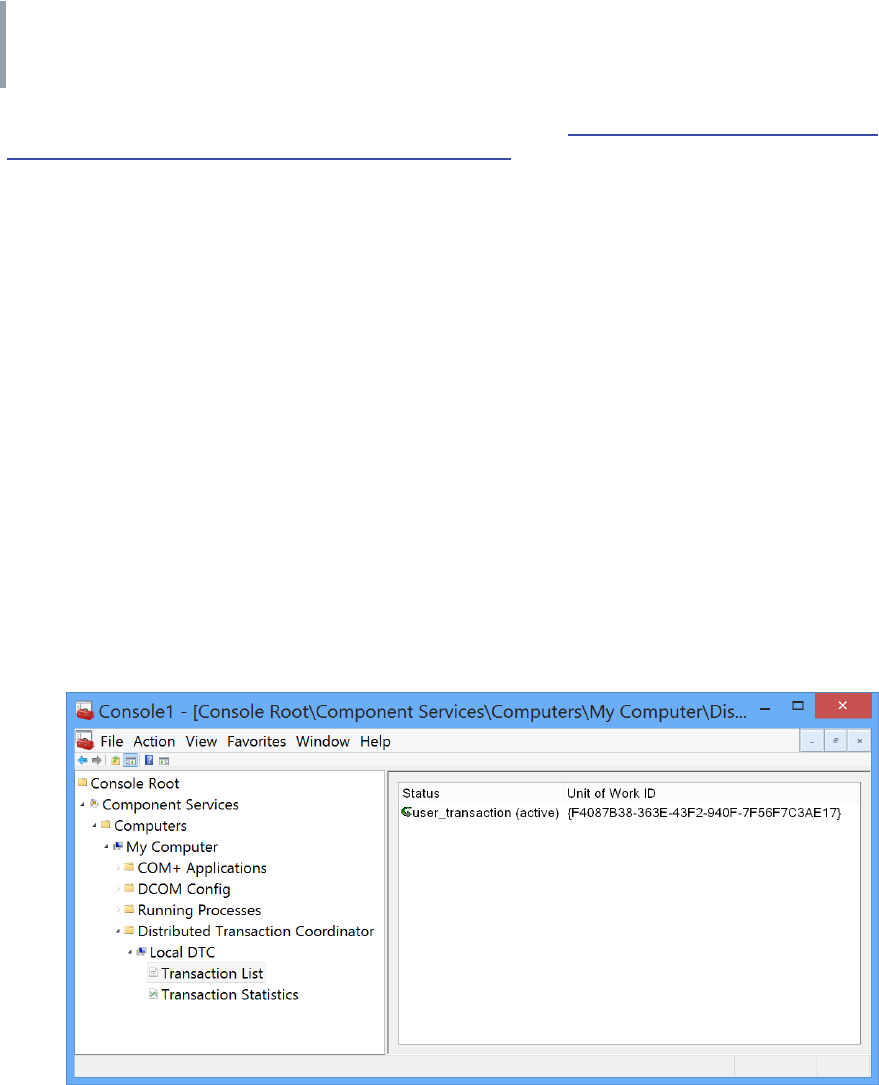Image resolution: width=879 pixels, height=1085 pixels.
Task: Click the title bar Console1 toolbox icon
Action: (x=84, y=711)
